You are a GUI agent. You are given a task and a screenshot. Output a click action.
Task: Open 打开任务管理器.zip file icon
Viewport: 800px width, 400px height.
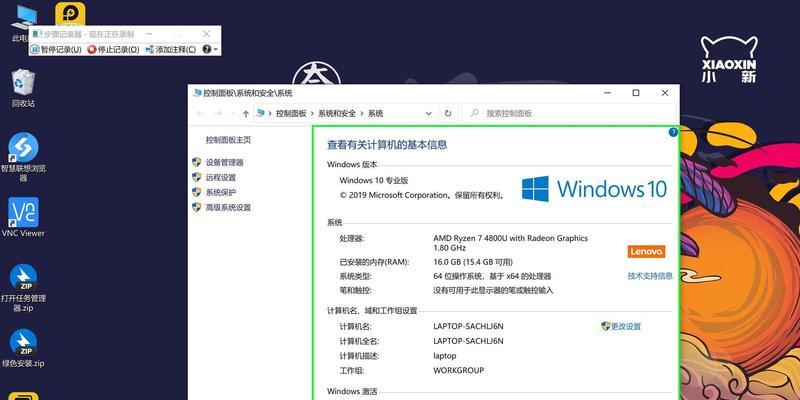[x=23, y=288]
